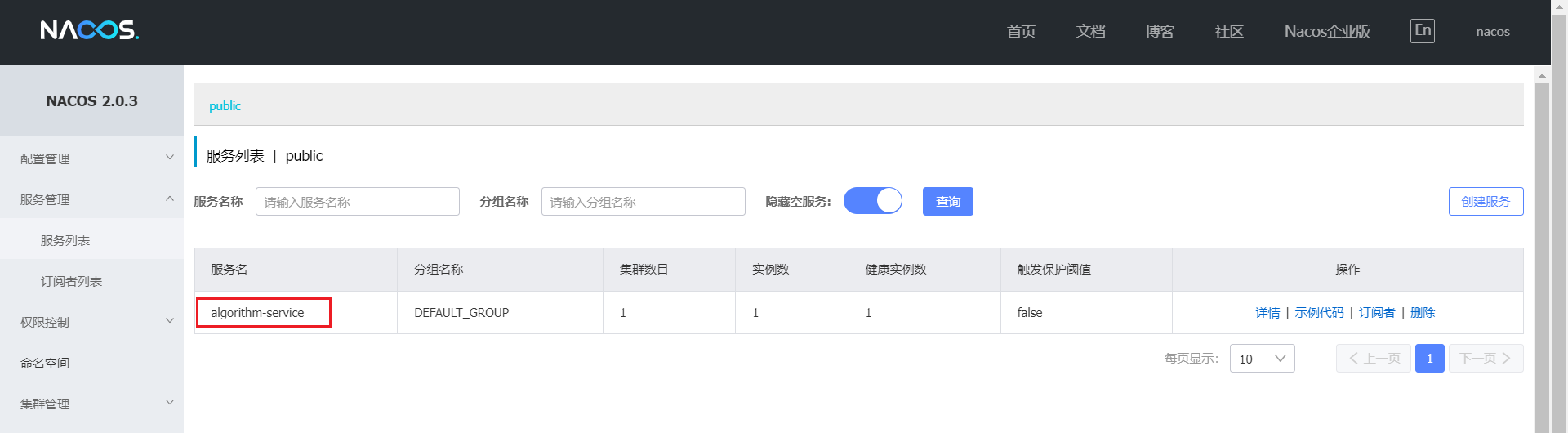
Task: Expand the 集群管理 sidebar menu
Action: [91, 404]
